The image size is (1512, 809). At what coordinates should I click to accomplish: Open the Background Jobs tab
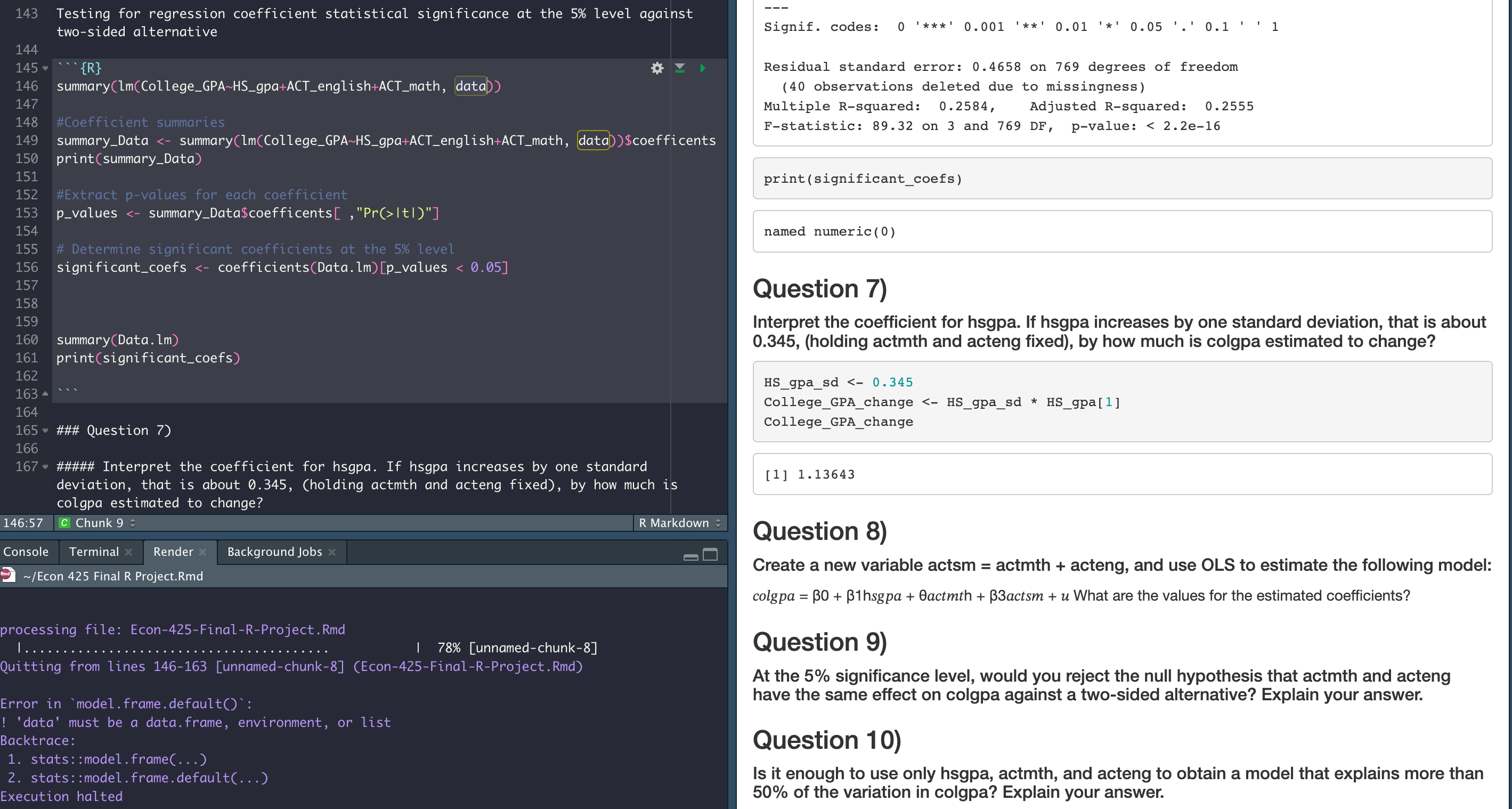(x=274, y=552)
